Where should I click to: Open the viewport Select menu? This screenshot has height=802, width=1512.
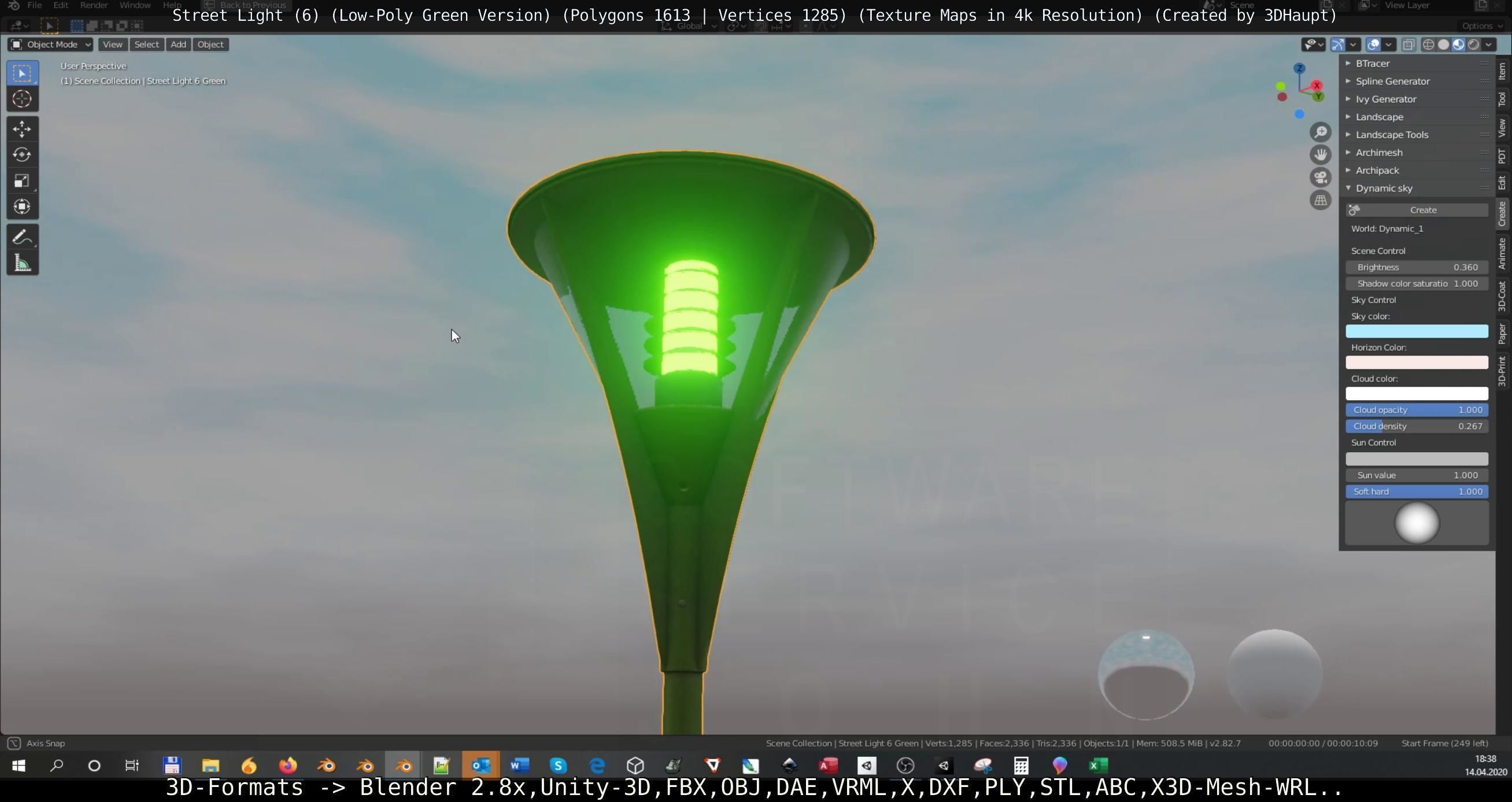point(146,45)
